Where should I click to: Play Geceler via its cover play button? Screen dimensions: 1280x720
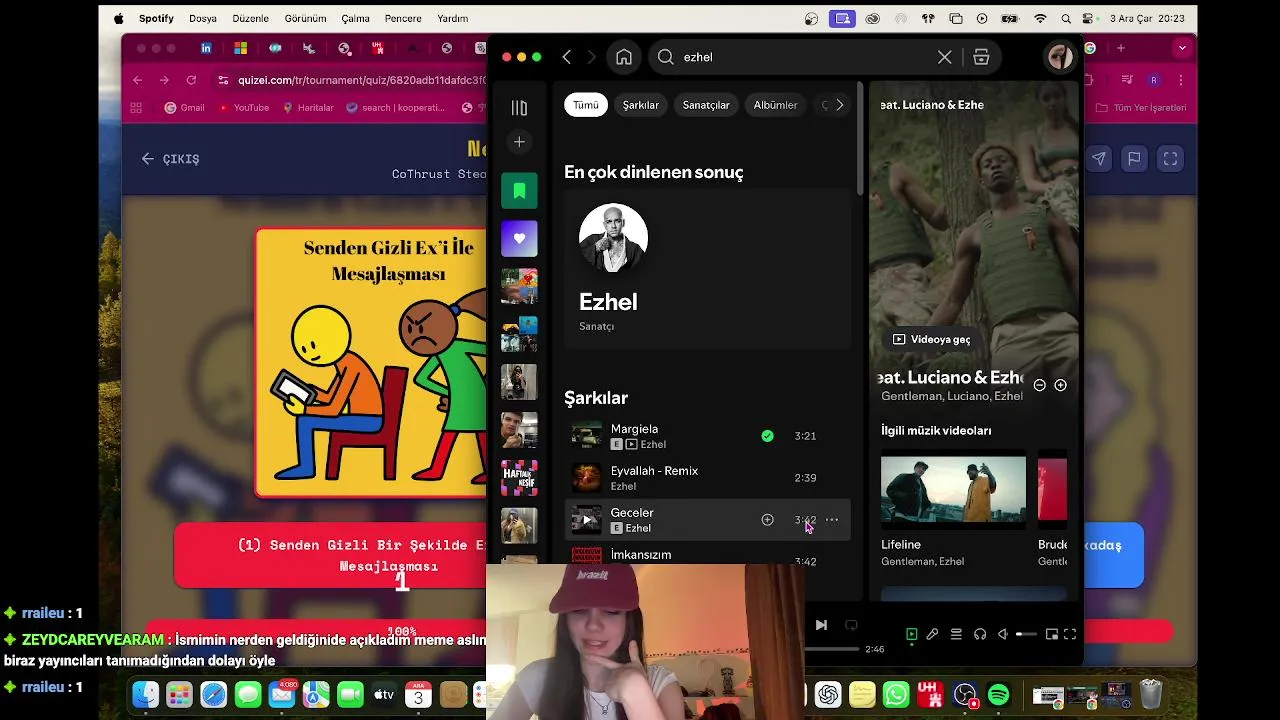pos(587,520)
